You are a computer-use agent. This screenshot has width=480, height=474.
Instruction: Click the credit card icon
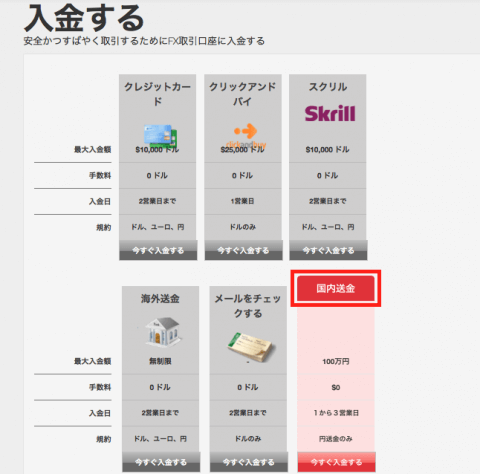point(161,136)
